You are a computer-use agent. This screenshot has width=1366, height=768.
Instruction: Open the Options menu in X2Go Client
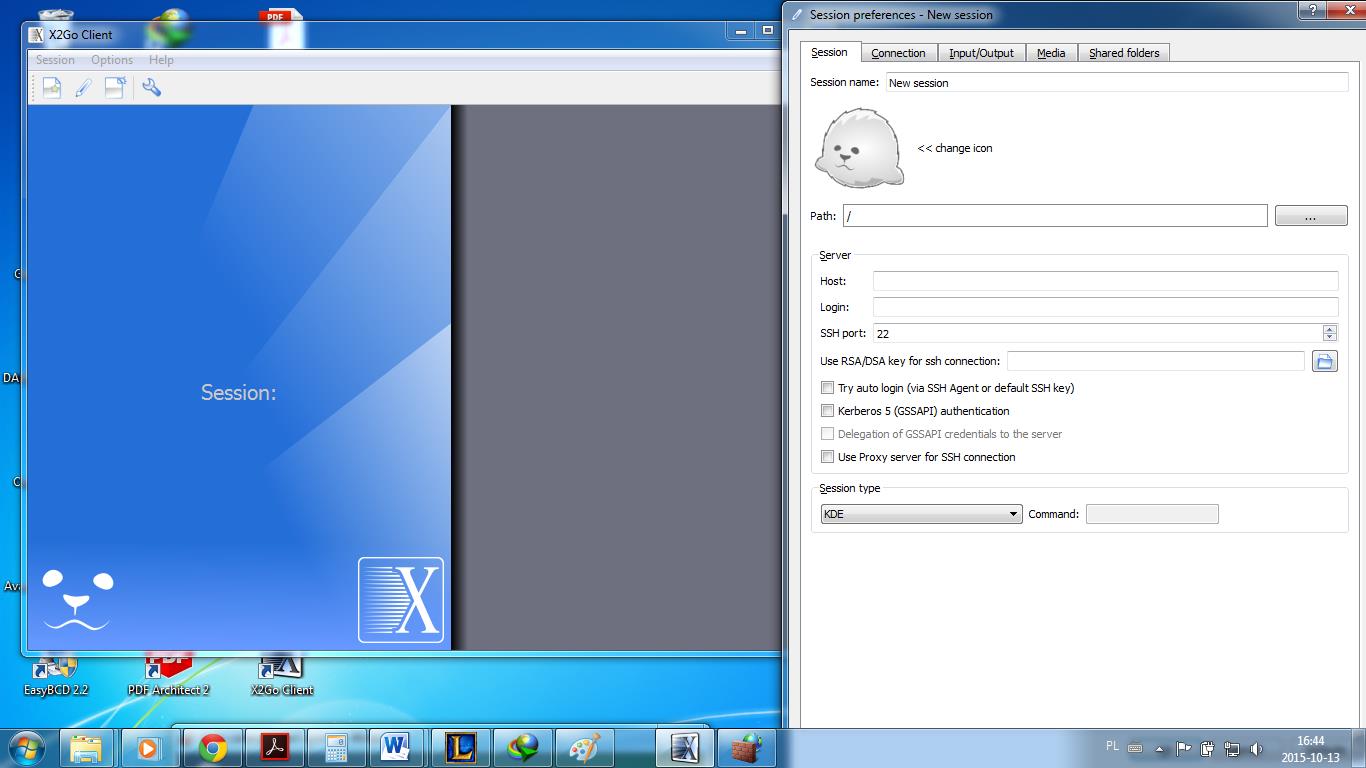point(112,60)
